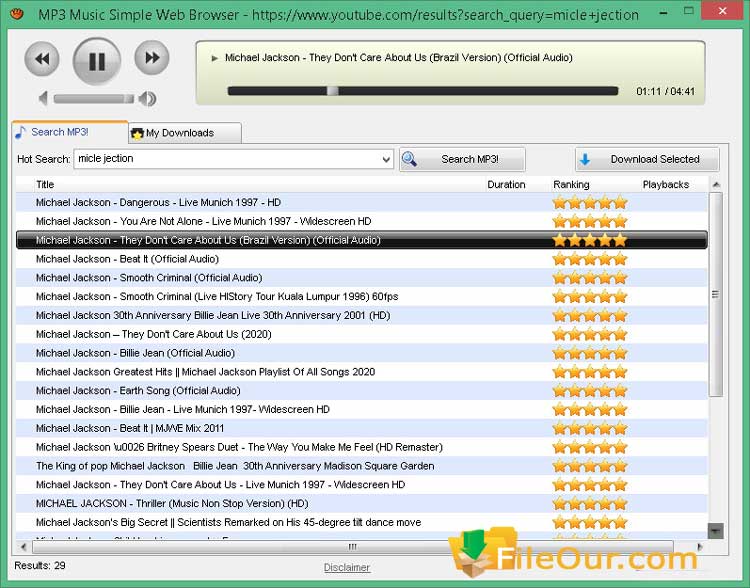This screenshot has height=588, width=750.
Task: Select 'Earth Song (Official Audio)' row
Action: pyautogui.click(x=362, y=390)
